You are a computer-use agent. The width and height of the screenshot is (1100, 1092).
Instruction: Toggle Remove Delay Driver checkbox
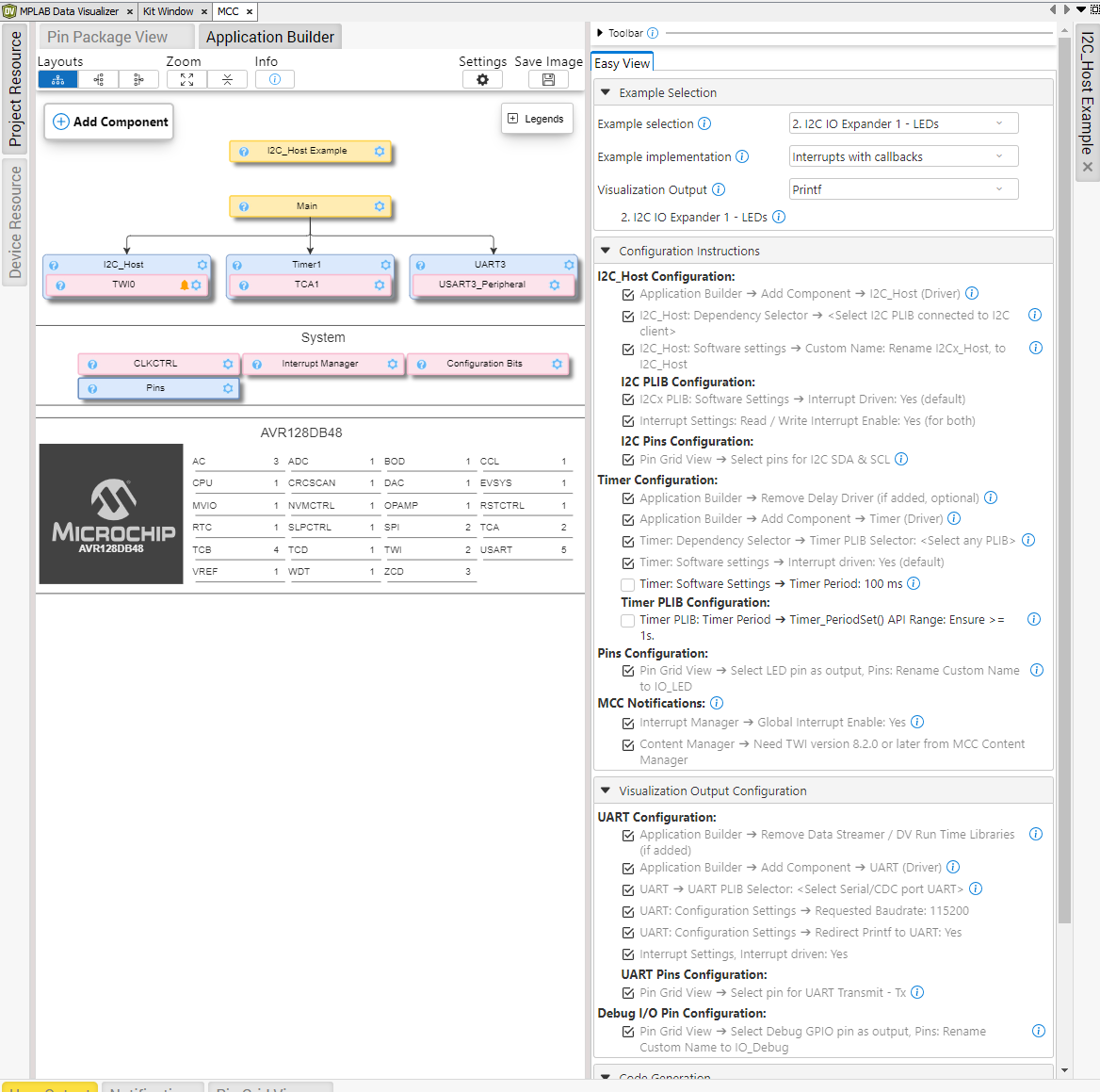[628, 499]
